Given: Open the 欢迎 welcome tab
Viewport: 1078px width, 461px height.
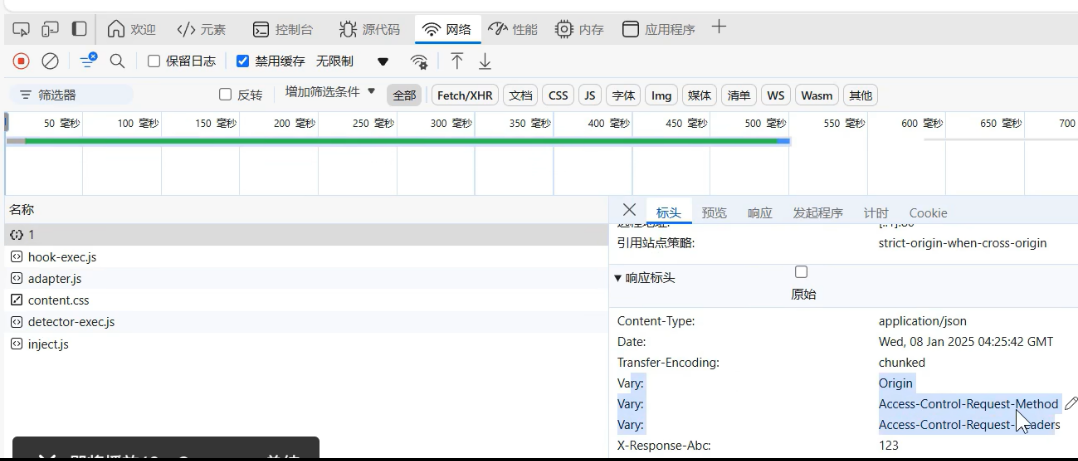Looking at the screenshot, I should [x=131, y=30].
